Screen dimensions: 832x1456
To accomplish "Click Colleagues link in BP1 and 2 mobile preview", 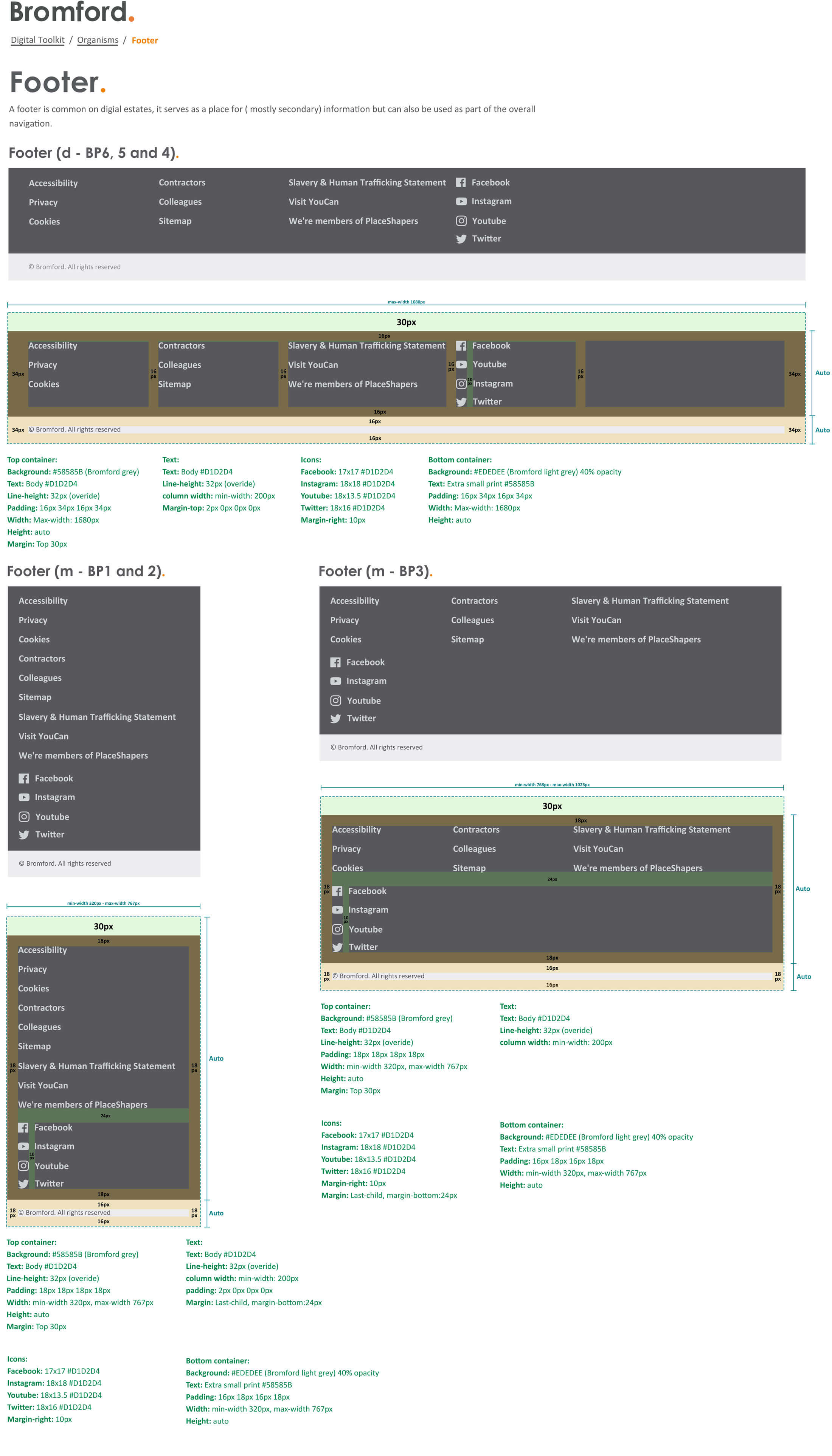I will [40, 678].
